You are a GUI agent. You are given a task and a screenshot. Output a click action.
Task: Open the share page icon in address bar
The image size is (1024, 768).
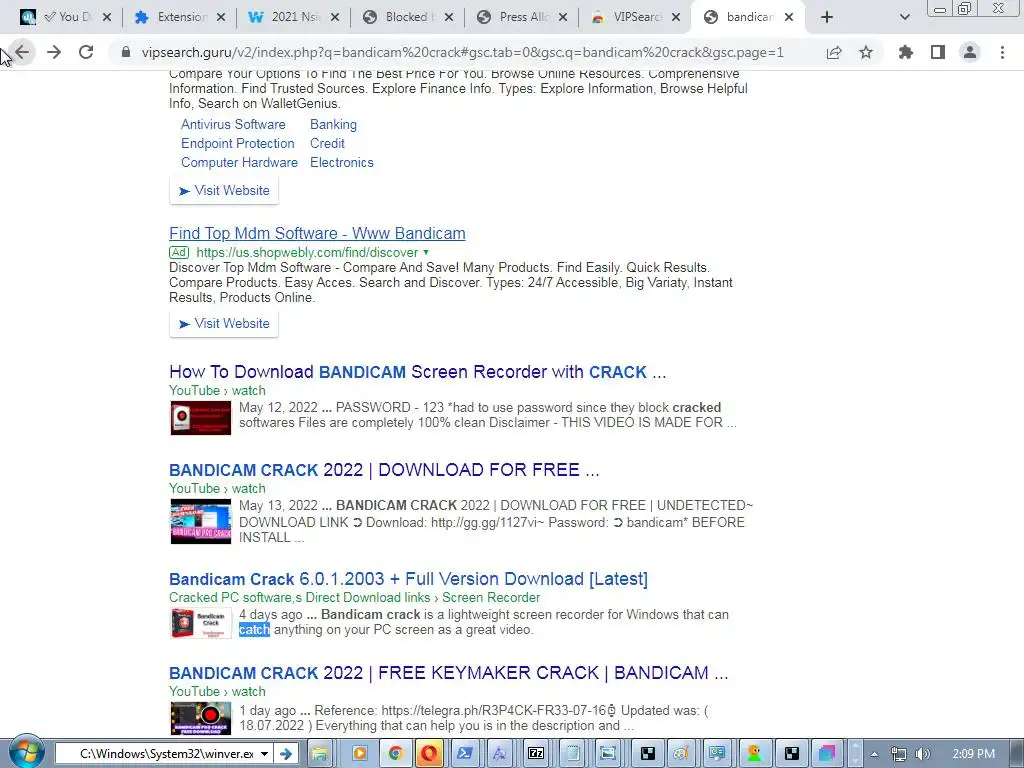click(x=834, y=52)
